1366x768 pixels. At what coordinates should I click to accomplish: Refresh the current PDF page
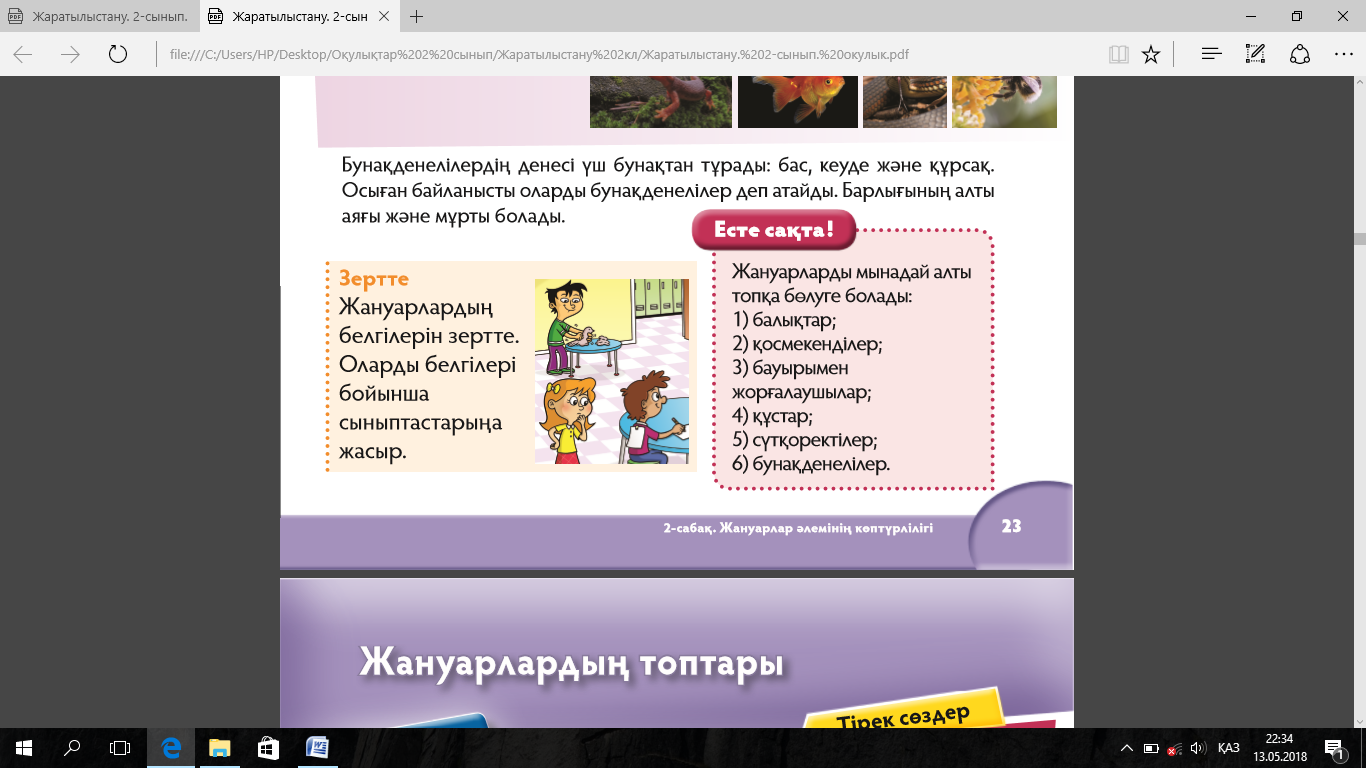tap(118, 54)
